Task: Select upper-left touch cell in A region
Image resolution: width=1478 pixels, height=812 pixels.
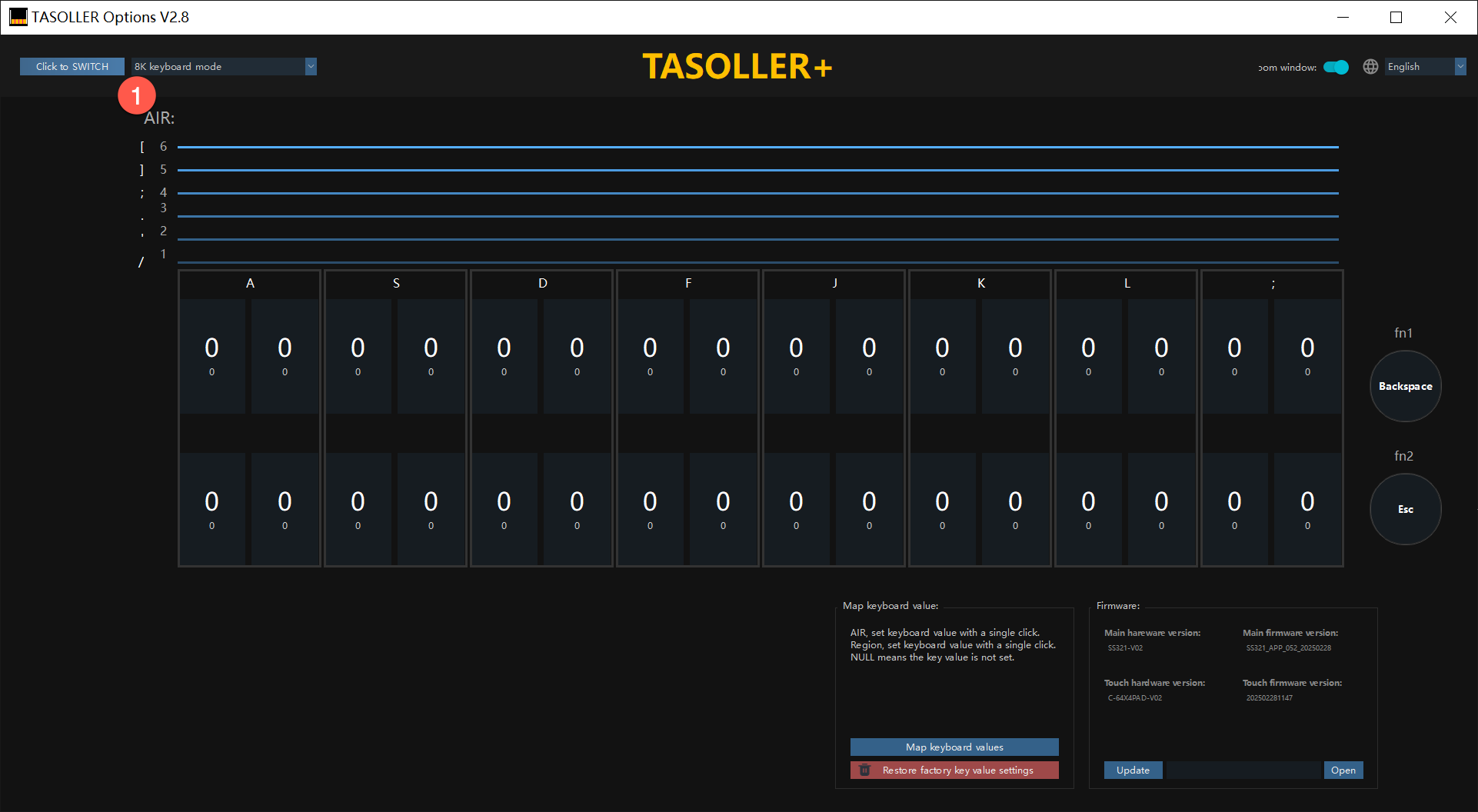Action: pos(212,356)
